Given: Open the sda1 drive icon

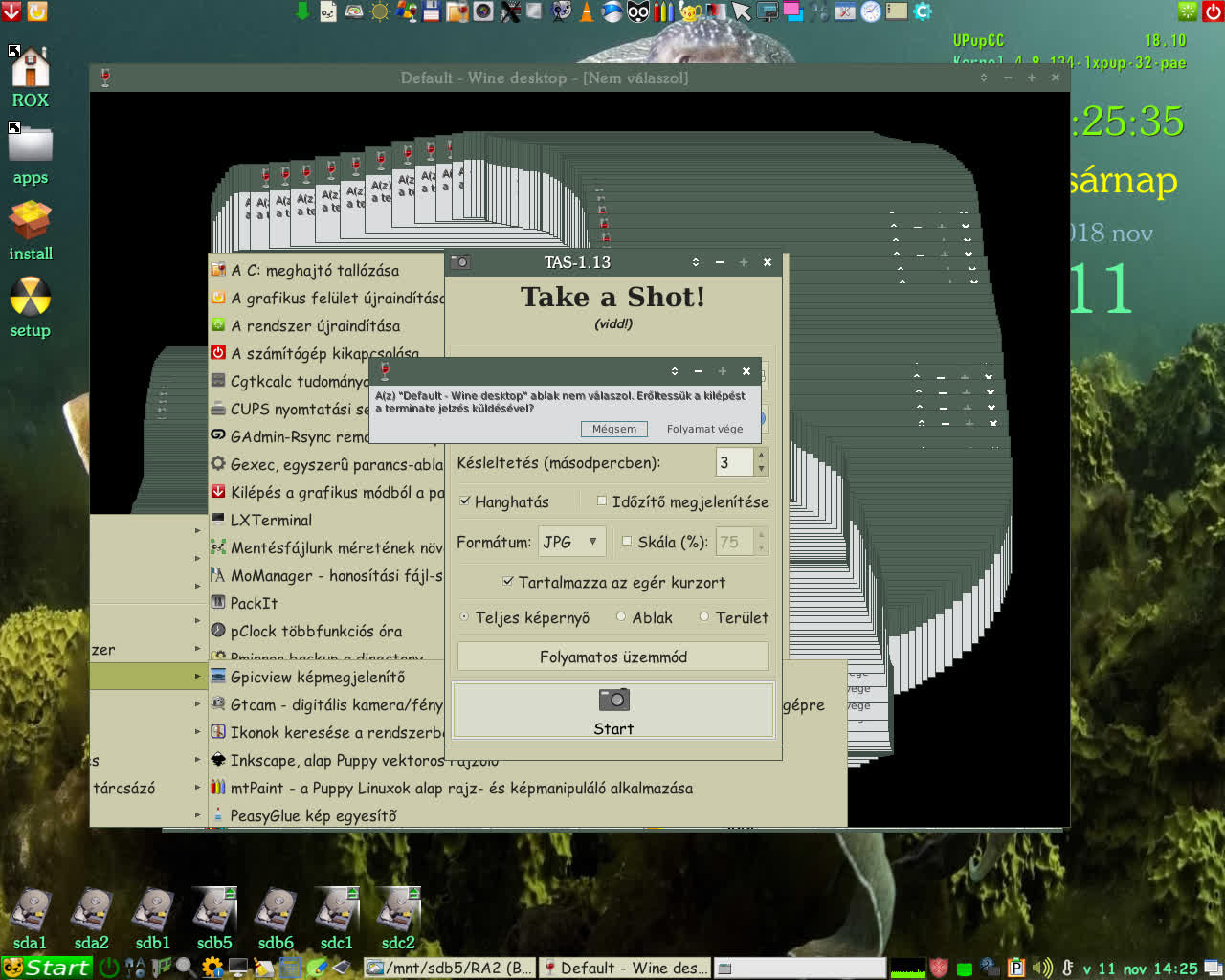Looking at the screenshot, I should point(31,909).
